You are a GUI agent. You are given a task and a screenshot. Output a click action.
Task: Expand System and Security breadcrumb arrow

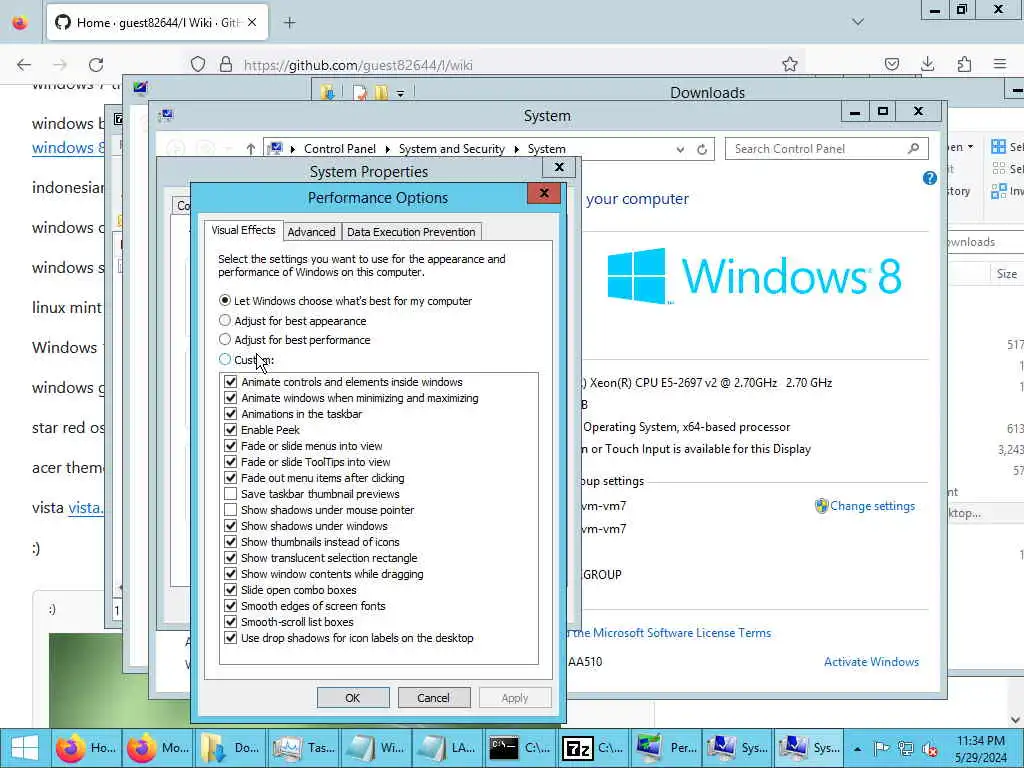(x=517, y=149)
